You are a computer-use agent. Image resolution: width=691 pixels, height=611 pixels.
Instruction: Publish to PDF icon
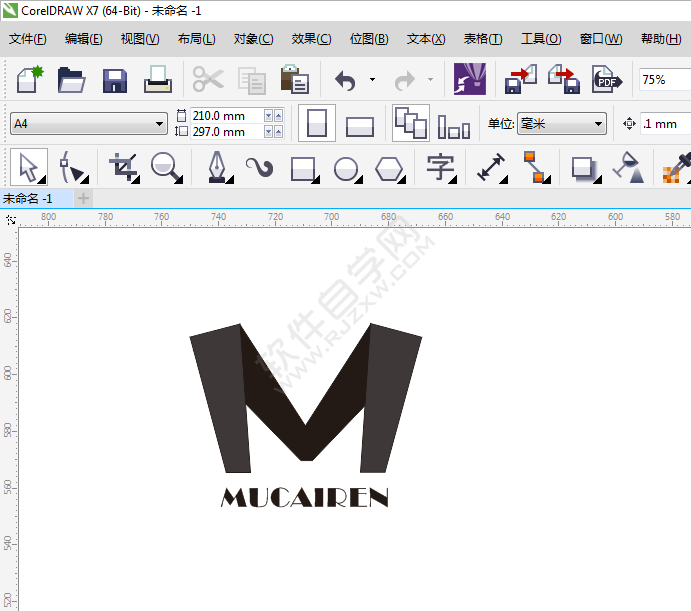click(607, 79)
